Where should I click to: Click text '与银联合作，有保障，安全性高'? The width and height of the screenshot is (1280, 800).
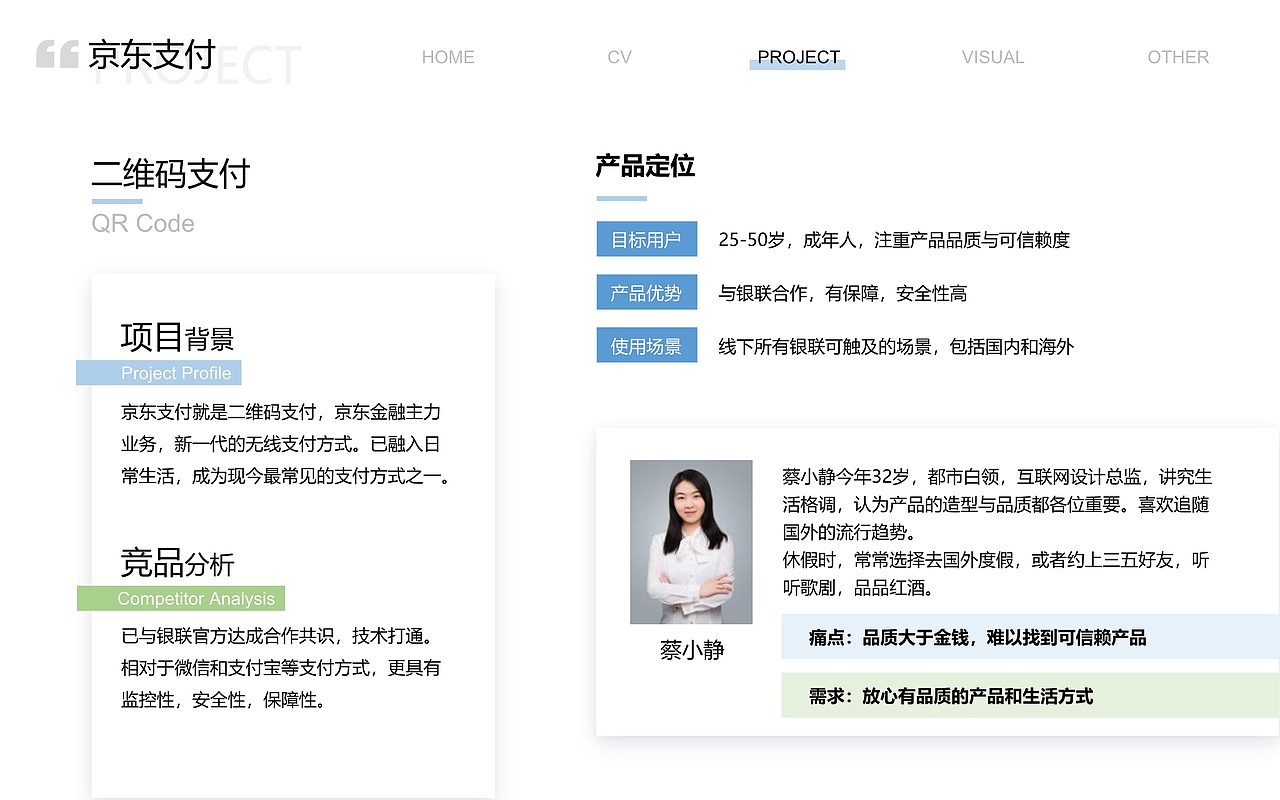pyautogui.click(x=843, y=293)
